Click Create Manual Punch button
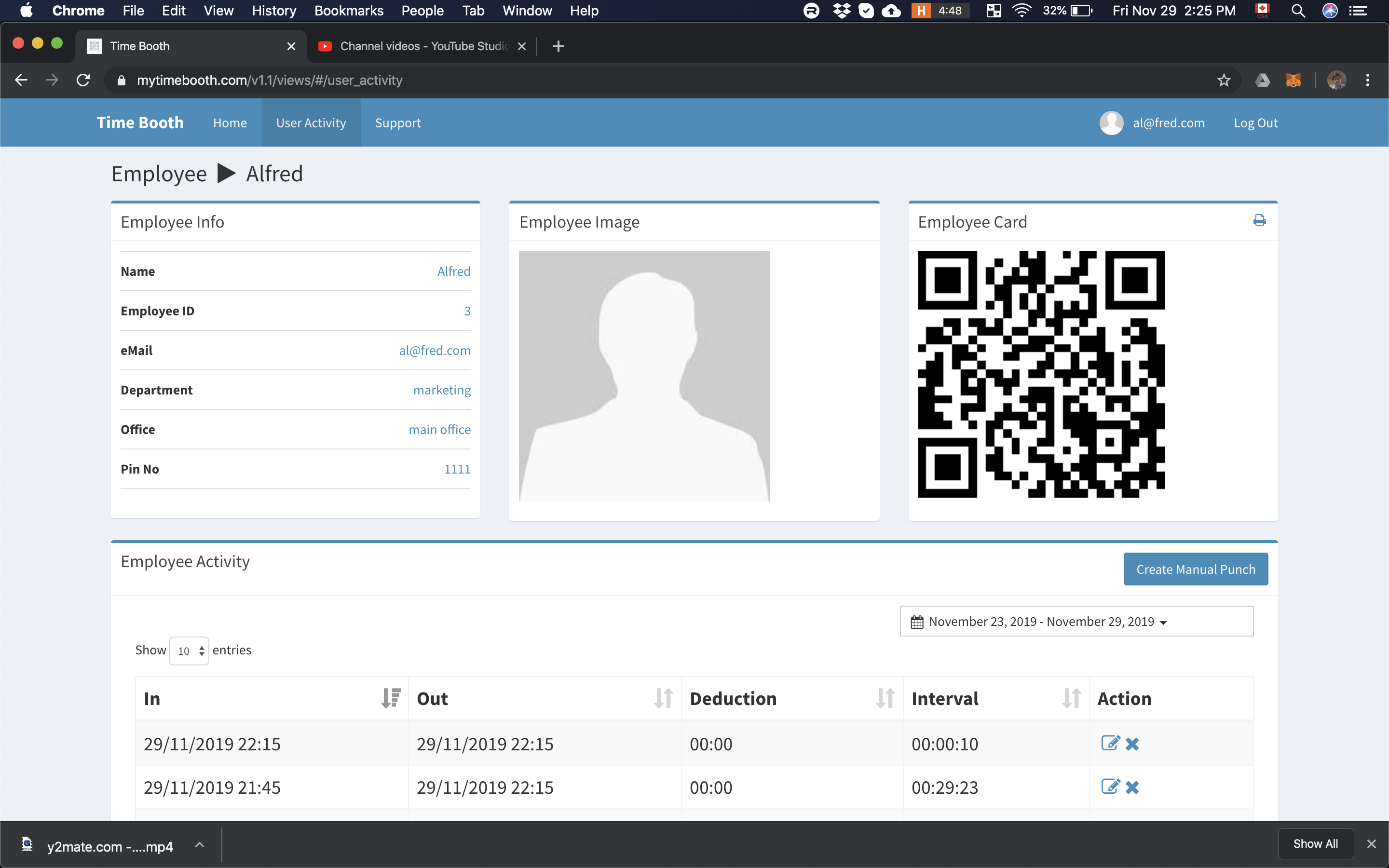This screenshot has width=1389, height=868. point(1195,569)
